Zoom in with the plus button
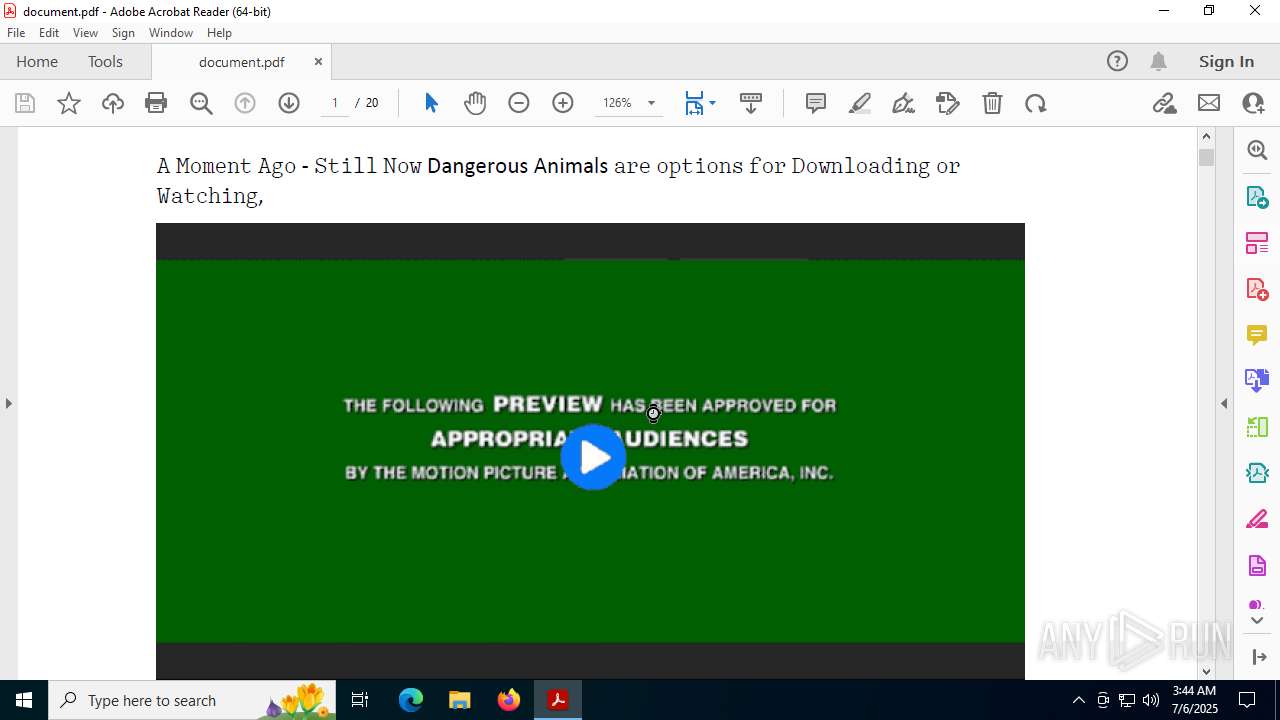This screenshot has height=720, width=1280. pyautogui.click(x=563, y=103)
